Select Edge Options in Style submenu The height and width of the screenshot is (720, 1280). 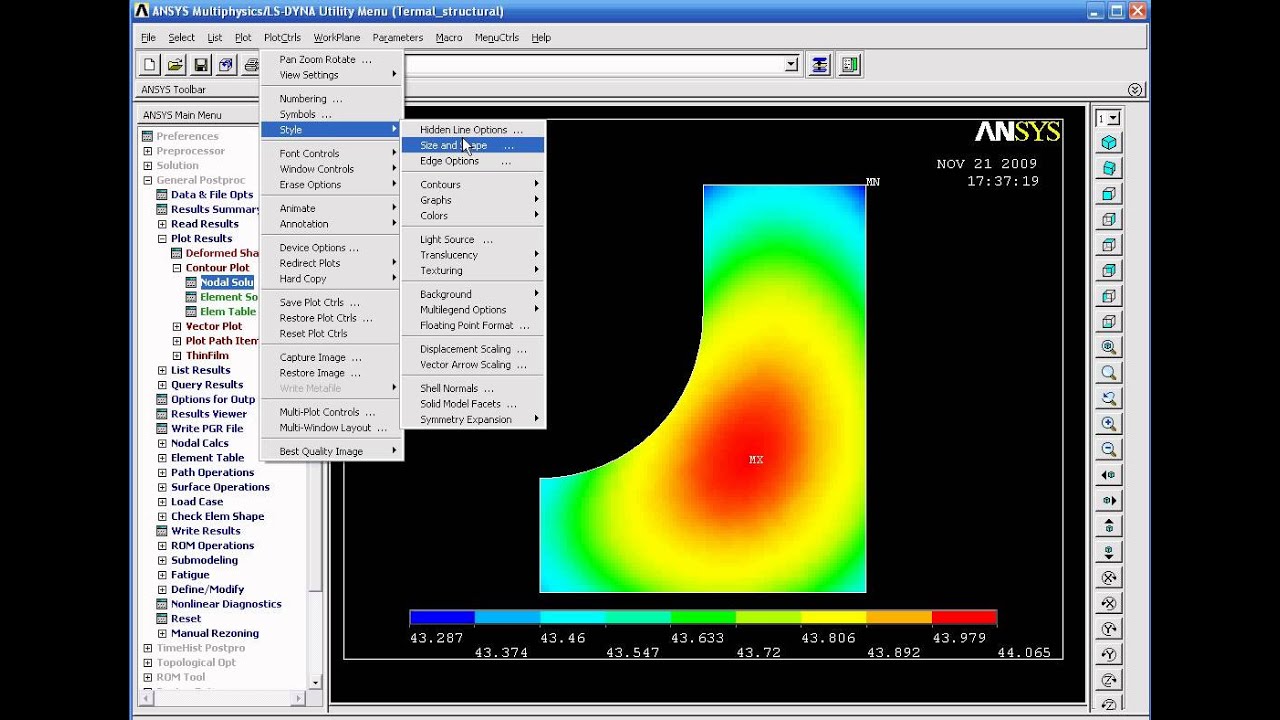pyautogui.click(x=473, y=161)
